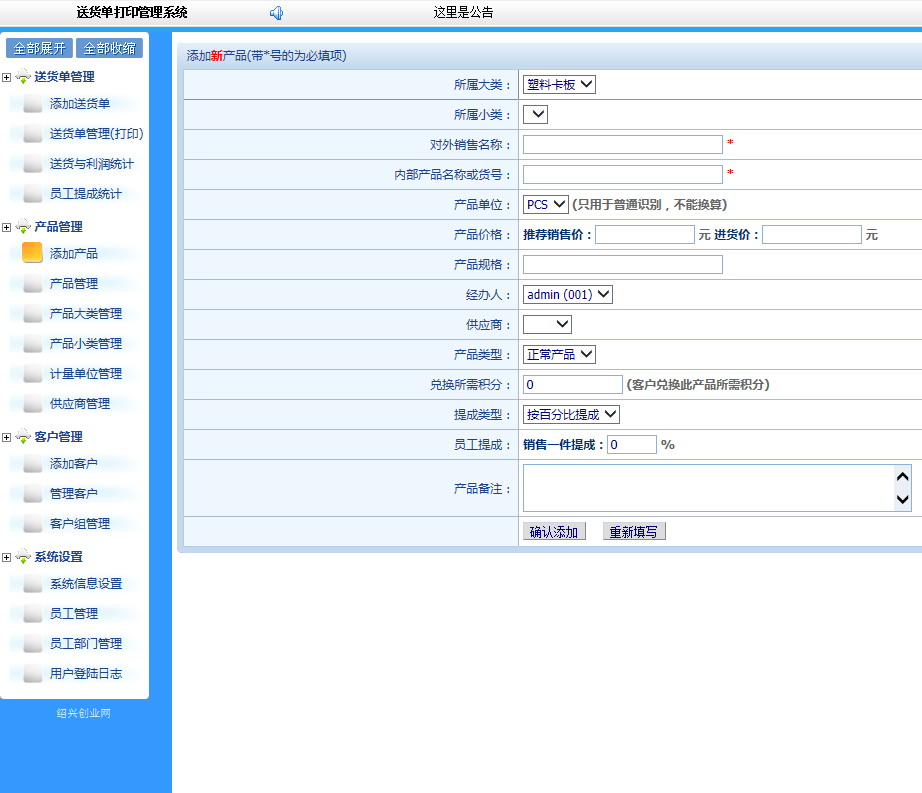The image size is (922, 793).
Task: Focus the 内部产品名称或货号 input field
Action: click(623, 175)
